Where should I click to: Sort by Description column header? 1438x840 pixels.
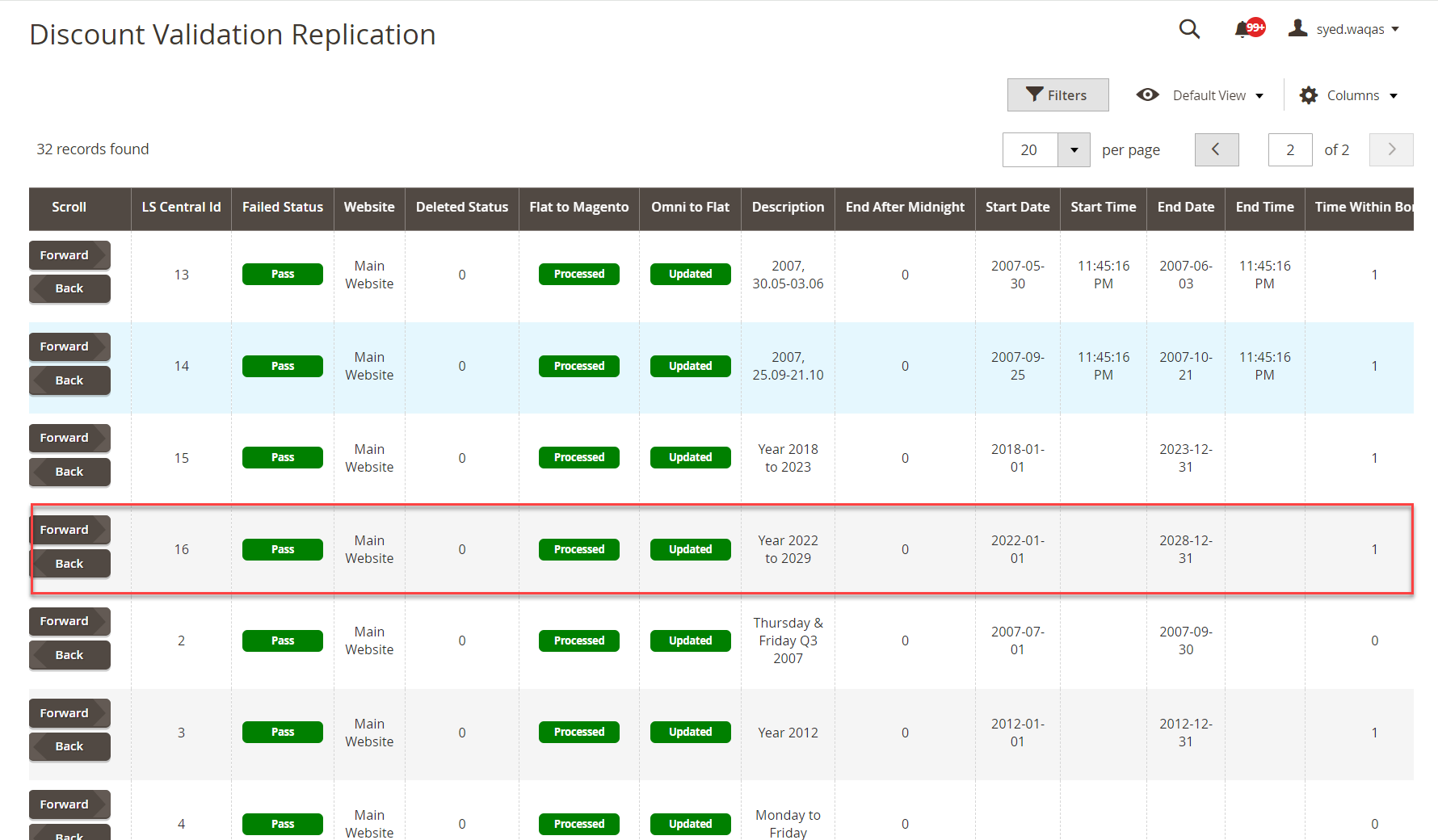pos(788,208)
